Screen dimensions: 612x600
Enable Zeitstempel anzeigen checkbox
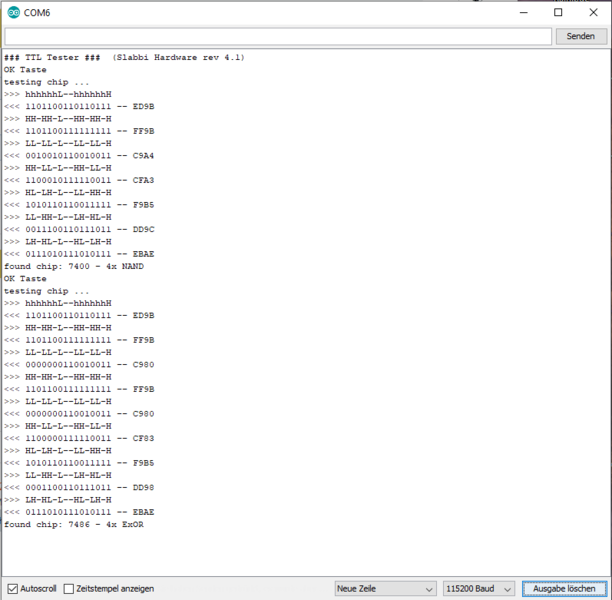(69, 589)
